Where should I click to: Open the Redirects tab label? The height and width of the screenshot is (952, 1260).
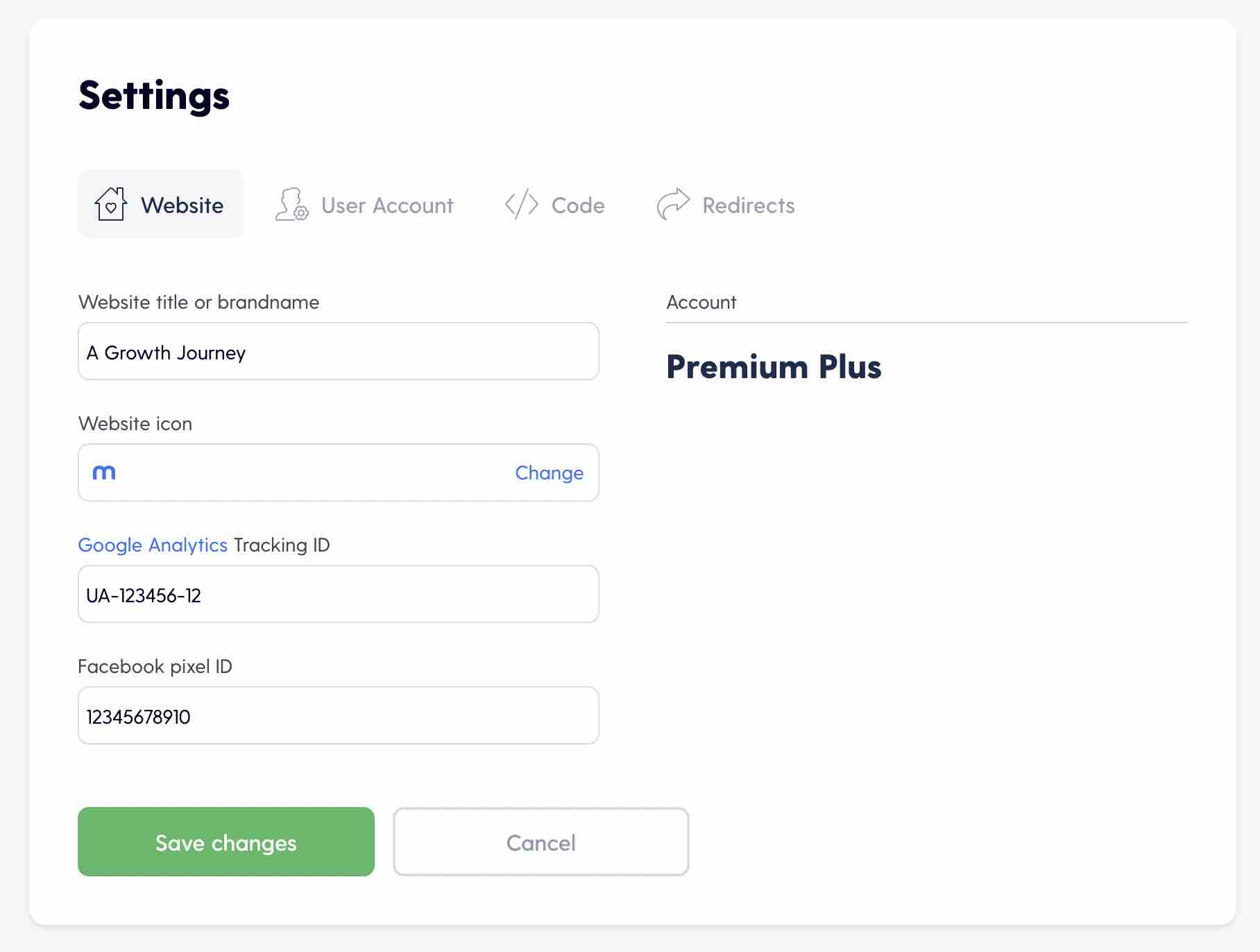point(749,205)
